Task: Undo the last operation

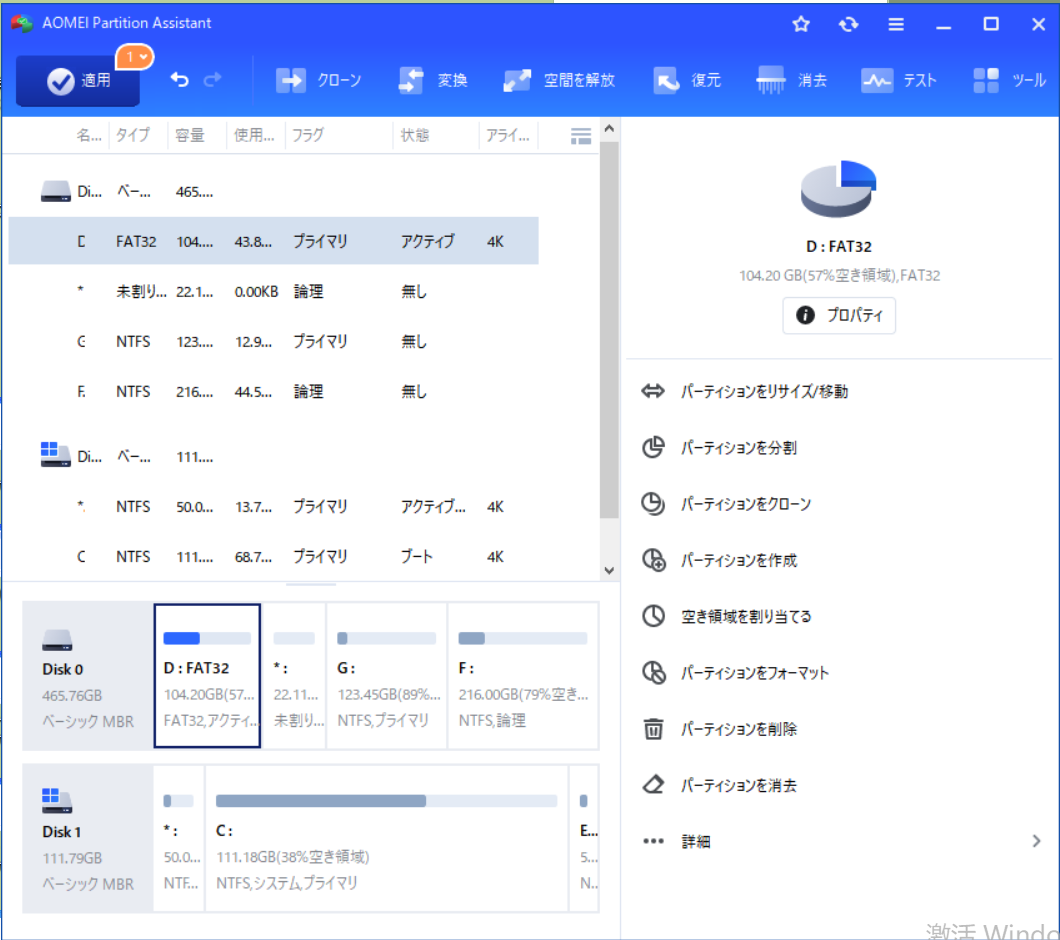Action: click(179, 80)
